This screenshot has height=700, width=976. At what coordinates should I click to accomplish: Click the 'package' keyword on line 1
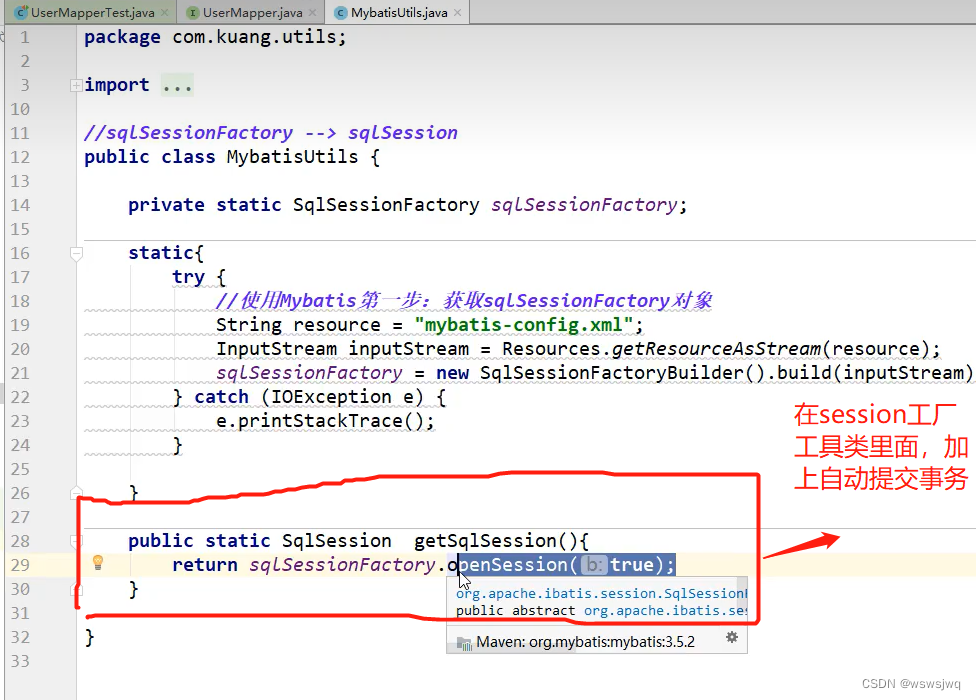[x=122, y=37]
